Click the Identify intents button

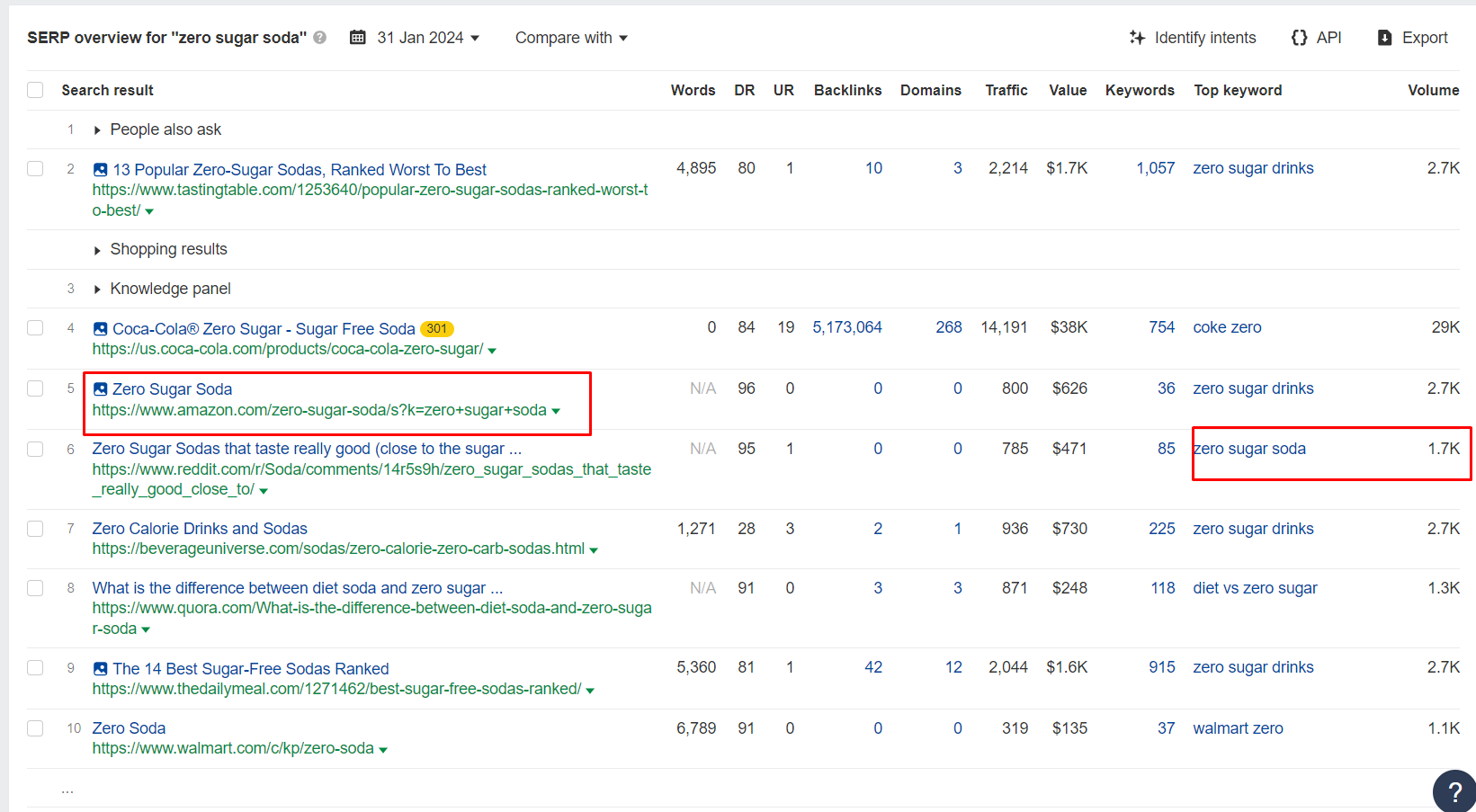click(x=1193, y=38)
